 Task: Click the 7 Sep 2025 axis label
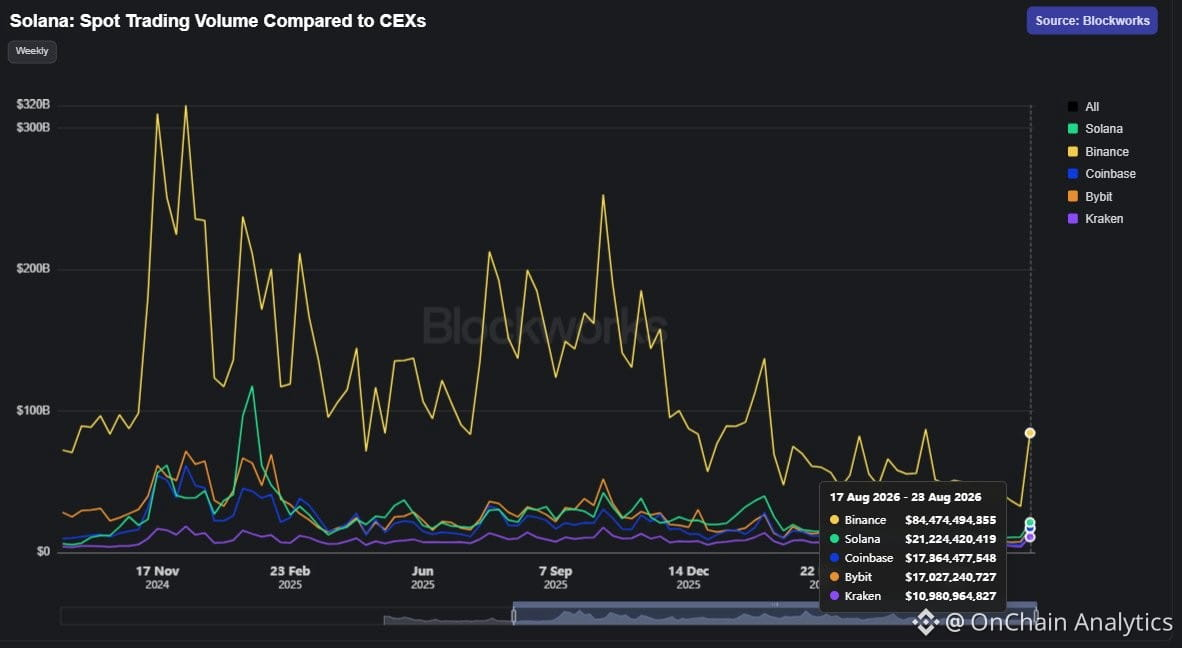pyautogui.click(x=556, y=577)
